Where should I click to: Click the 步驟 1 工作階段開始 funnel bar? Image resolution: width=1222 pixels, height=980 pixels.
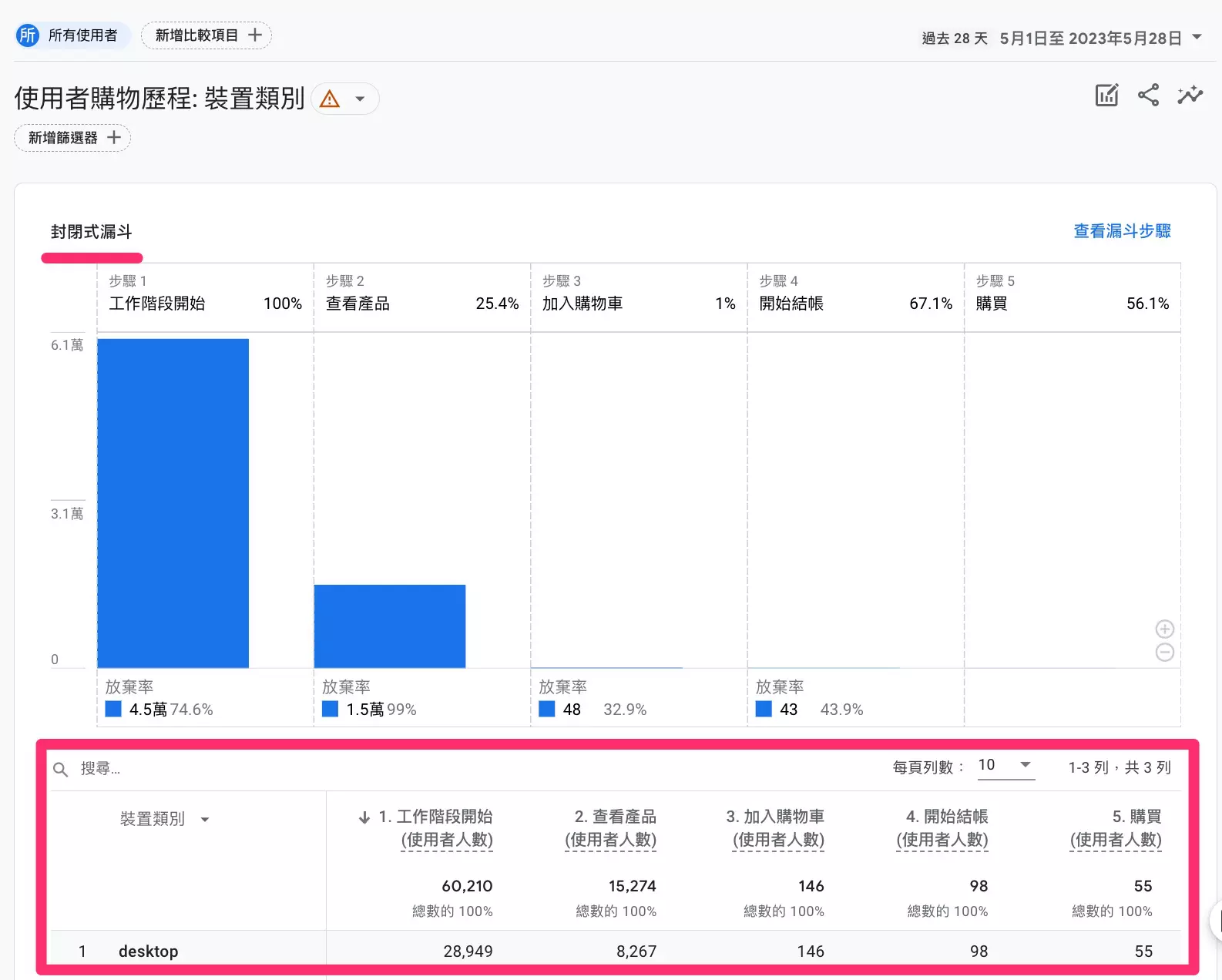click(173, 503)
